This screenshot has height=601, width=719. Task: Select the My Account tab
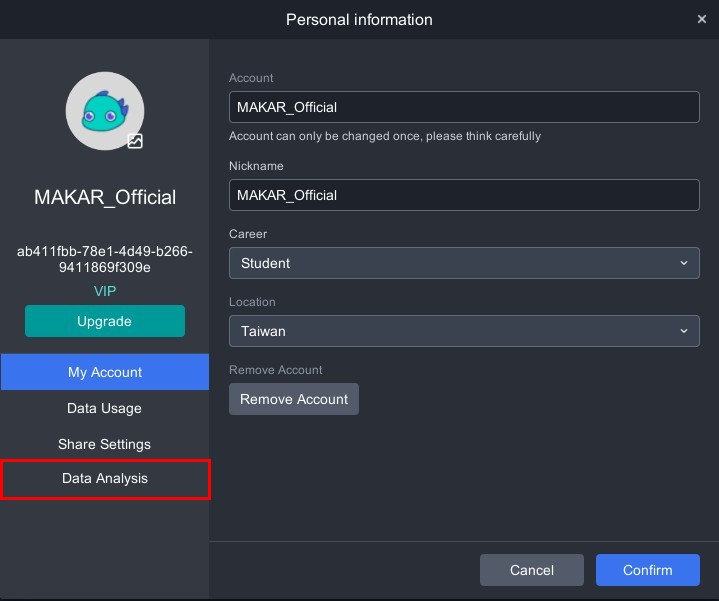[x=105, y=372]
